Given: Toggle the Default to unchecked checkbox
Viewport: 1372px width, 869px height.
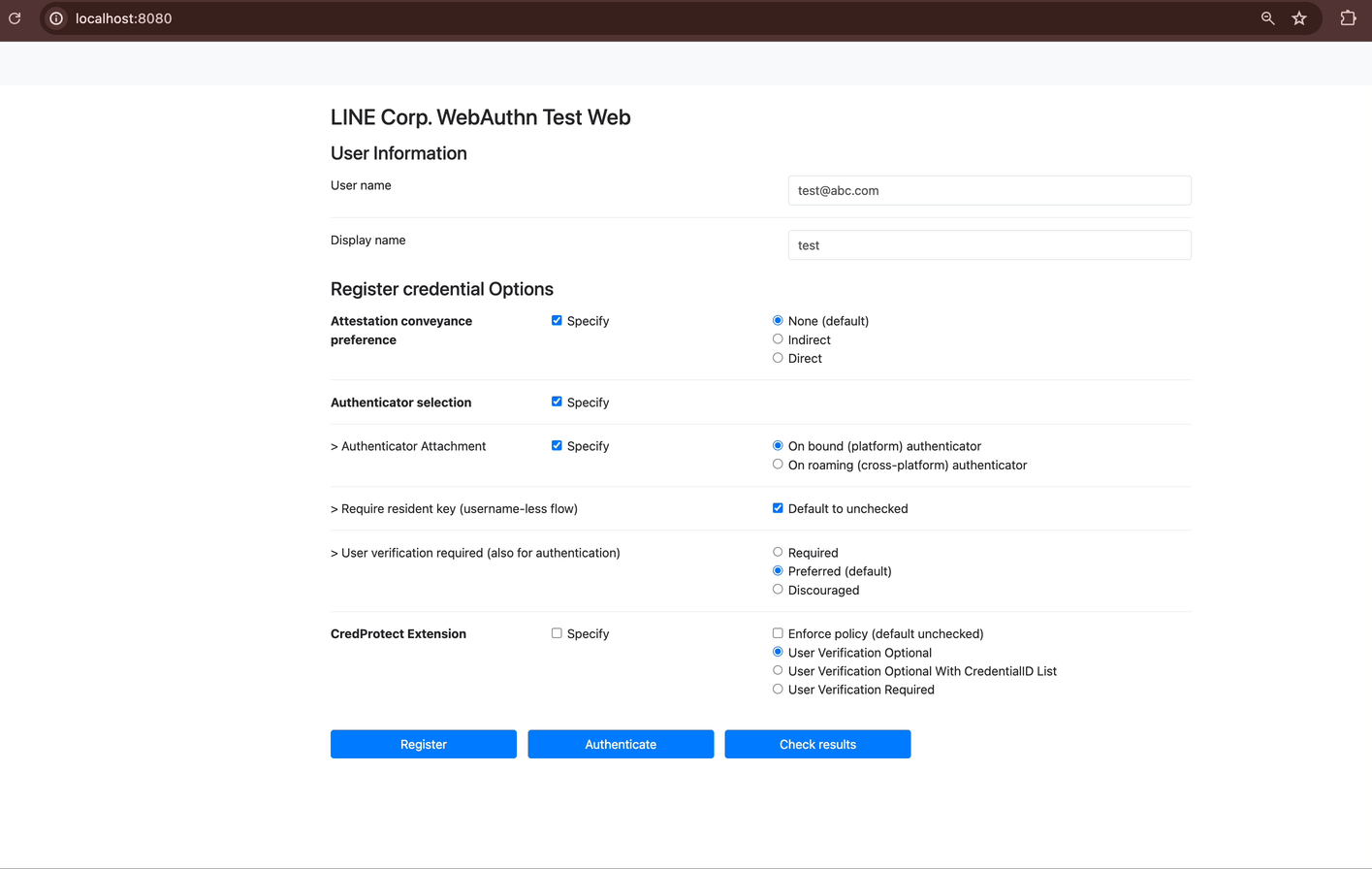Looking at the screenshot, I should click(x=778, y=508).
